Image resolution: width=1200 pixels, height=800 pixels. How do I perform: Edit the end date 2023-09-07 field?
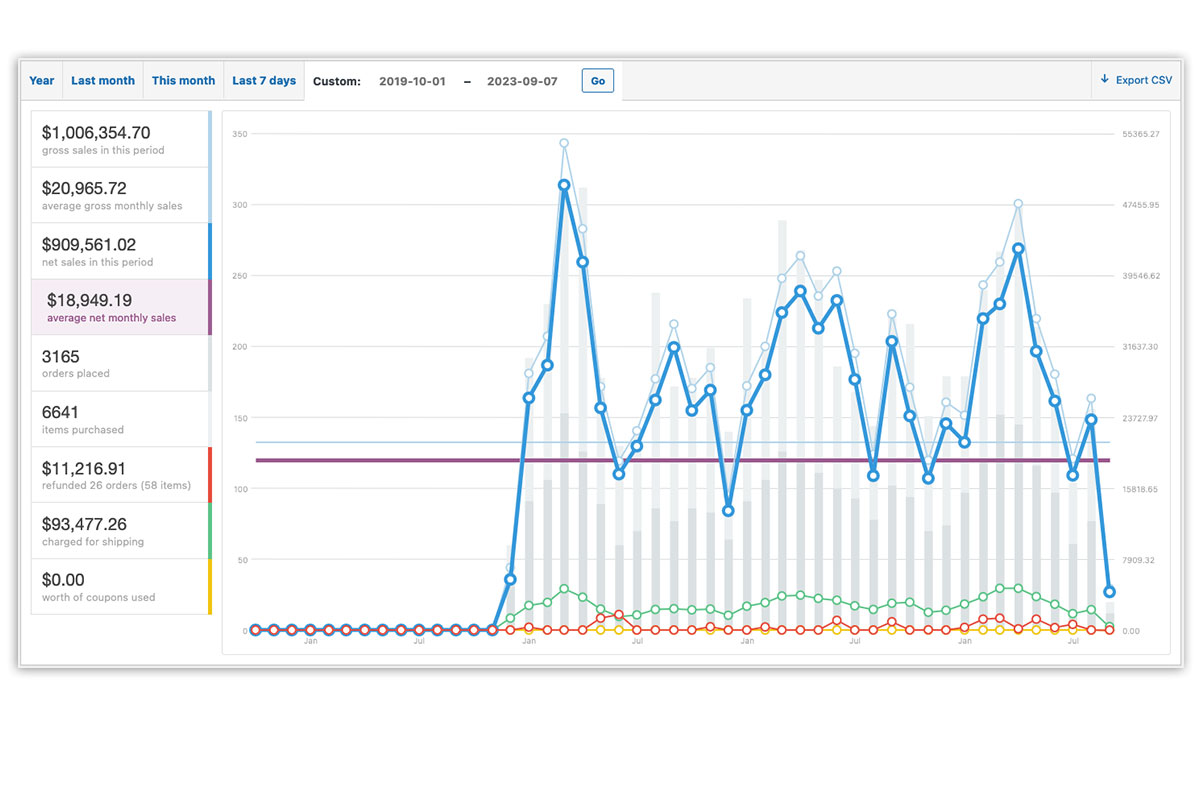(520, 81)
